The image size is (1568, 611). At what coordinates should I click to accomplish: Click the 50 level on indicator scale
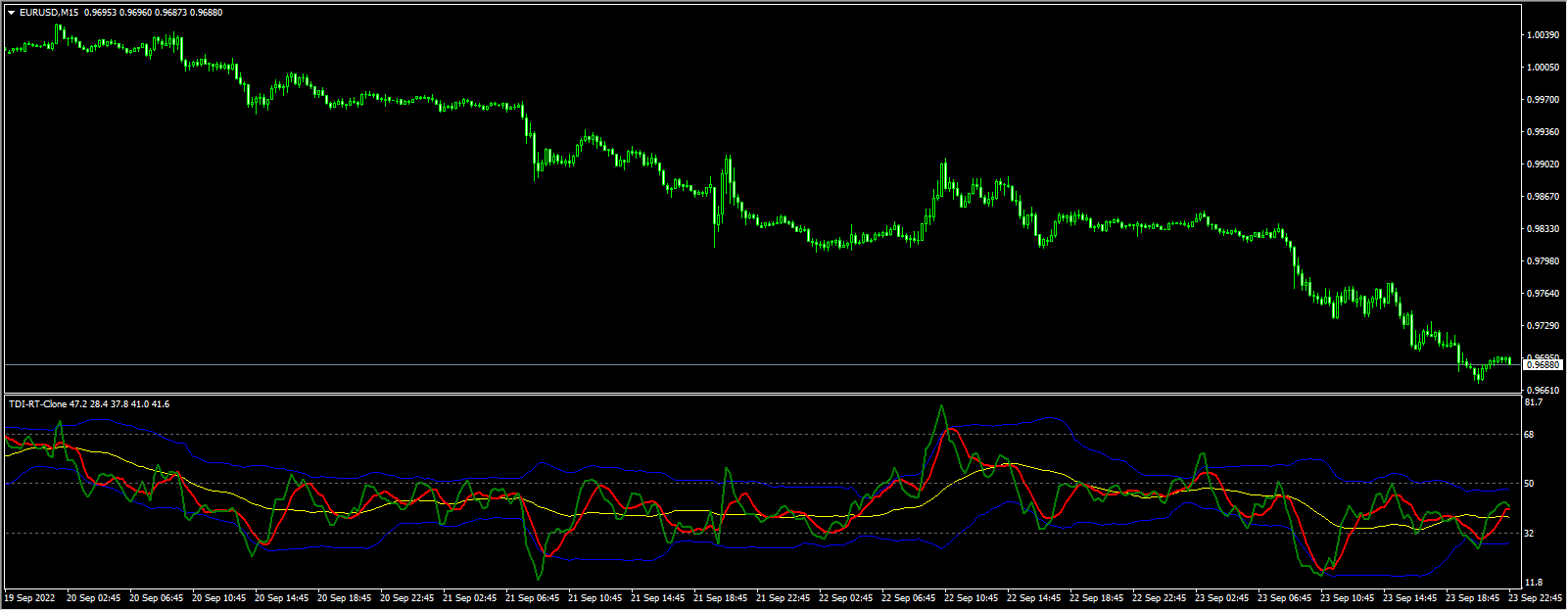1530,484
